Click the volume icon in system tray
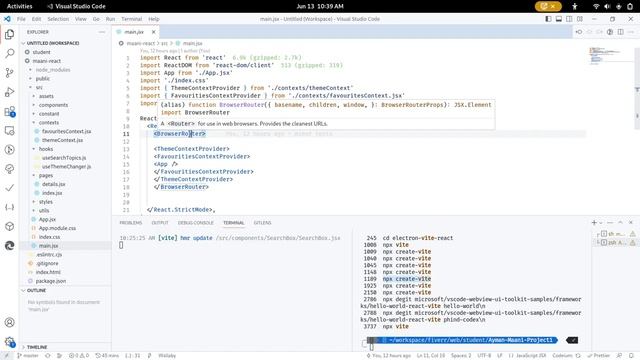The width and height of the screenshot is (640, 360). click(x=607, y=6)
